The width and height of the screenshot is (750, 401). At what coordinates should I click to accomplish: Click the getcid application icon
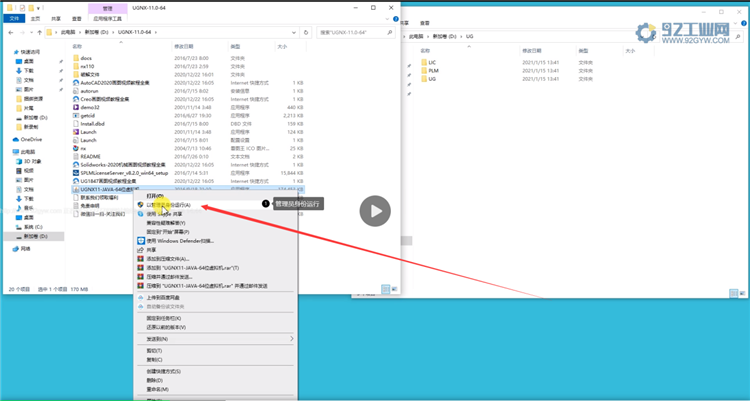click(x=76, y=115)
